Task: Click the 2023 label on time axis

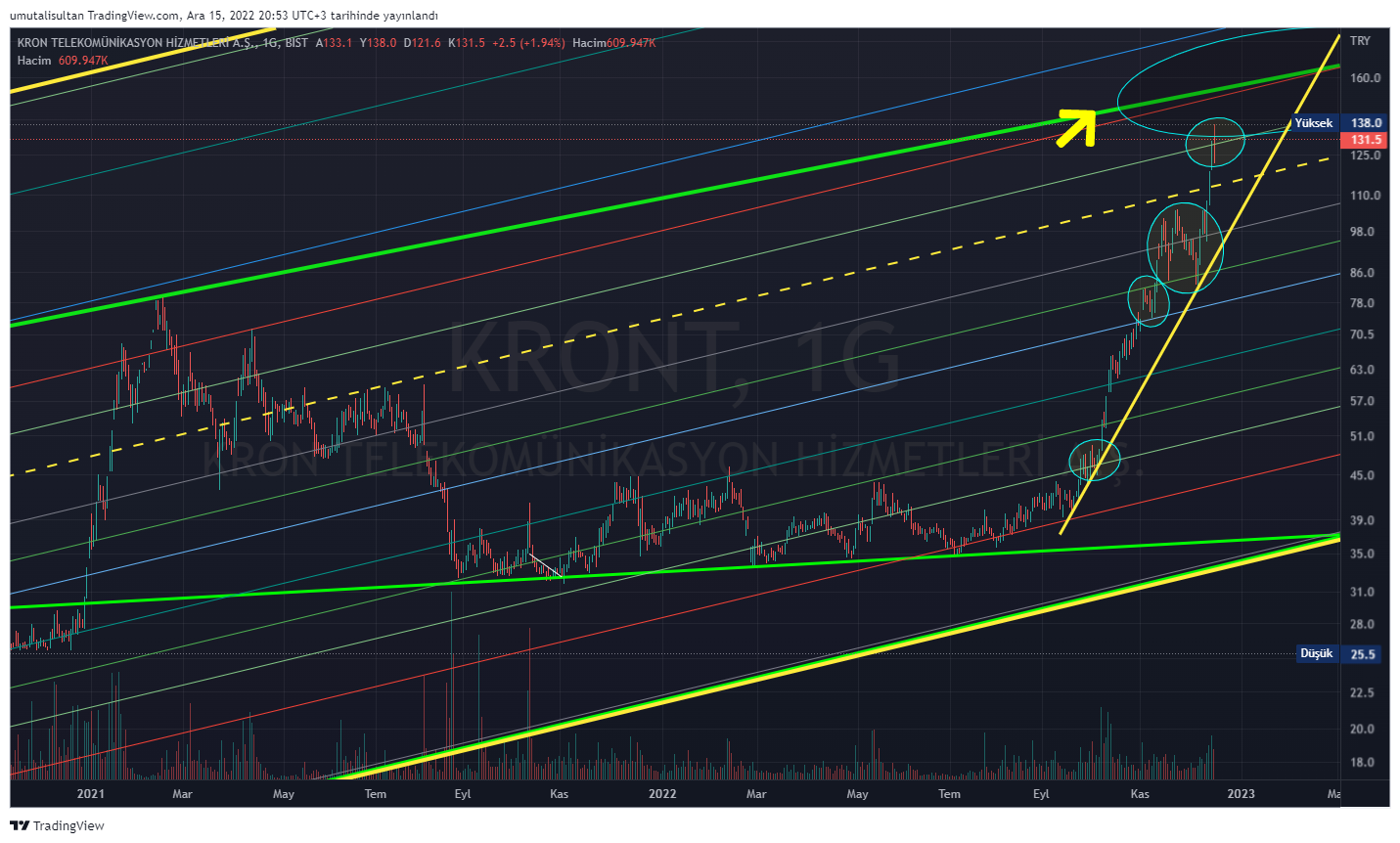Action: pos(1241,794)
